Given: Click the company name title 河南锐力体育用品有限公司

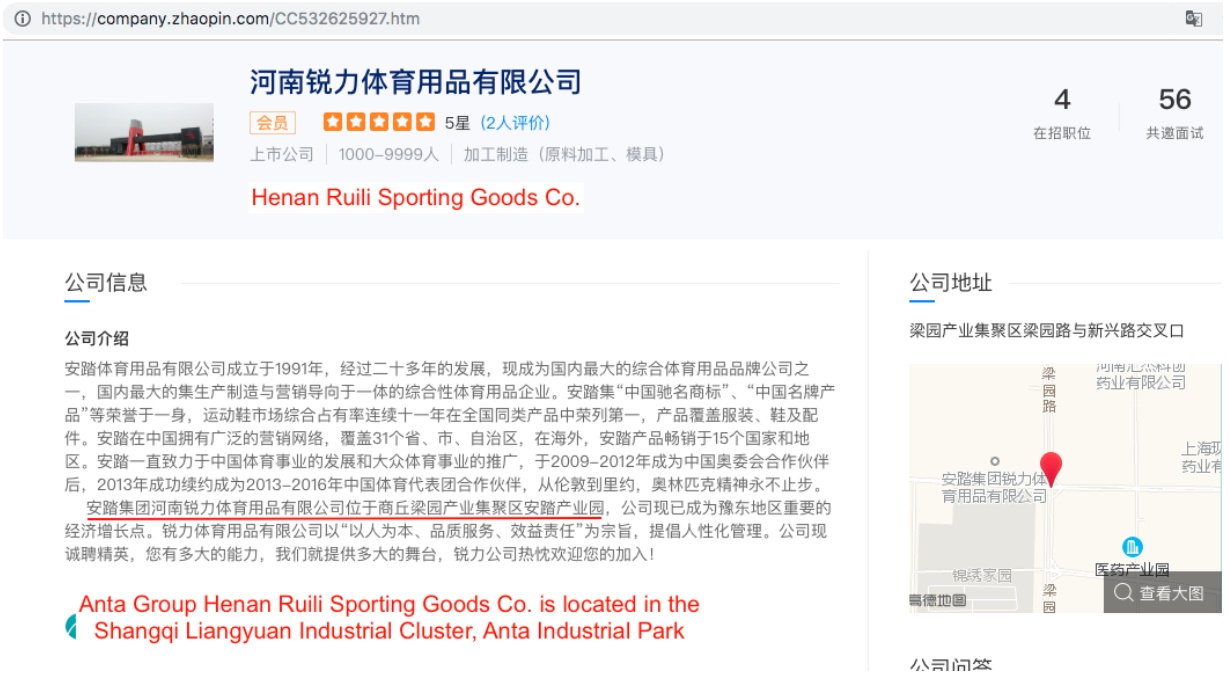Looking at the screenshot, I should (x=415, y=81).
